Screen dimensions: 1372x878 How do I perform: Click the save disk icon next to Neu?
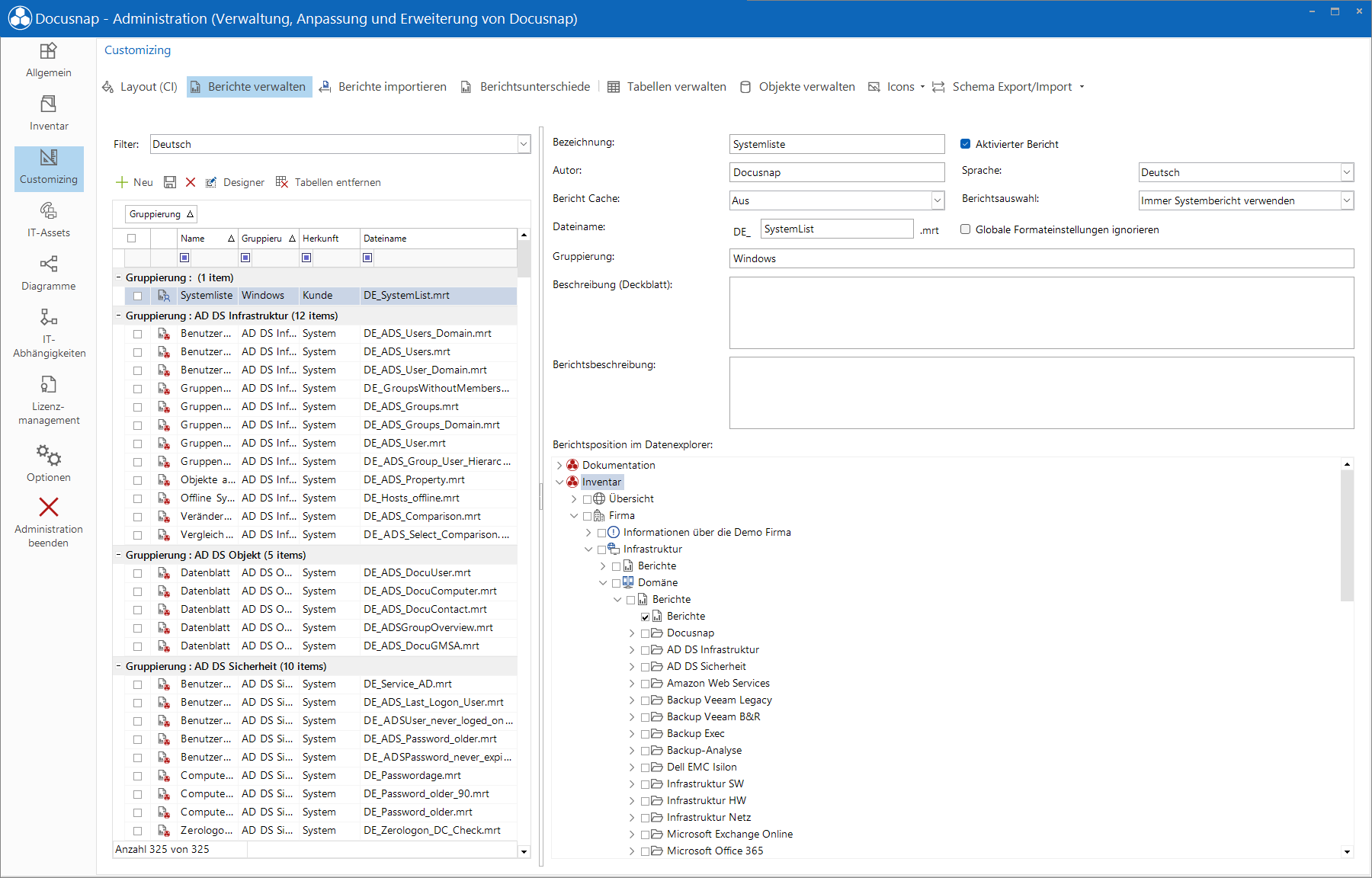170,182
